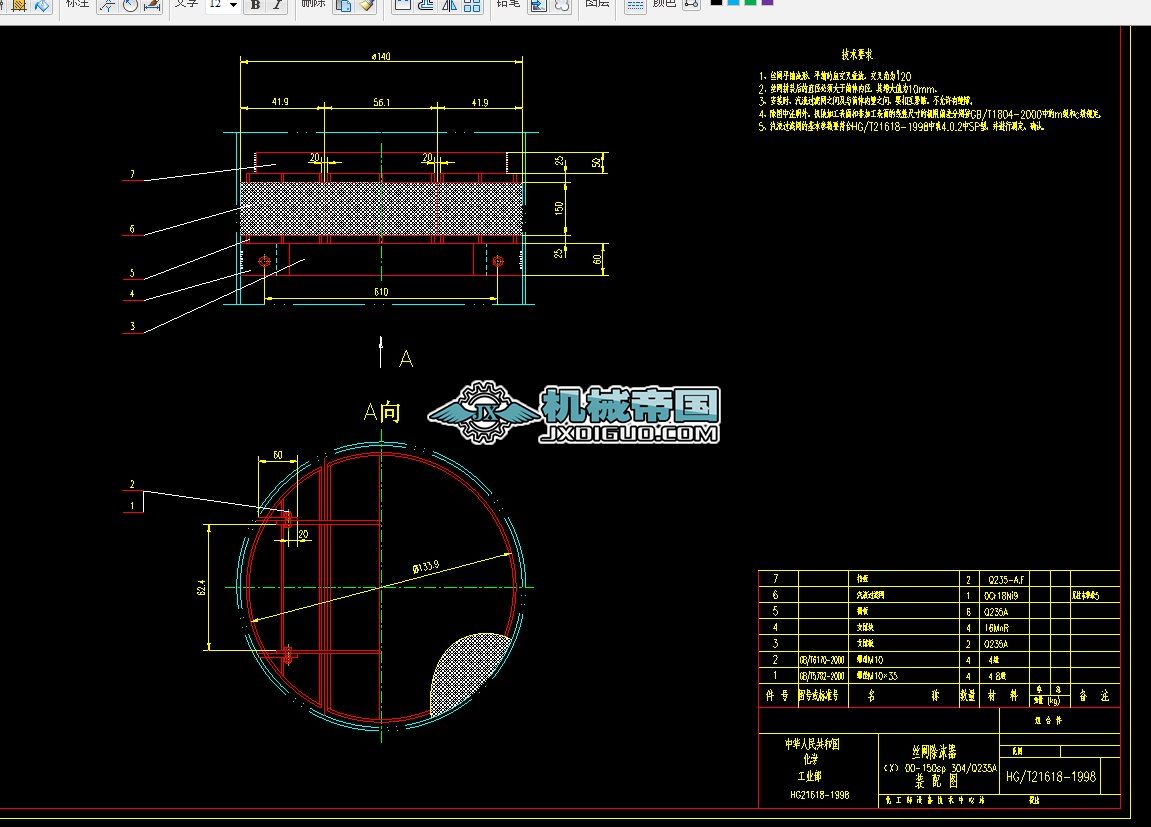
Task: Choose the angular dimension annotation tool
Action: coord(107,4)
